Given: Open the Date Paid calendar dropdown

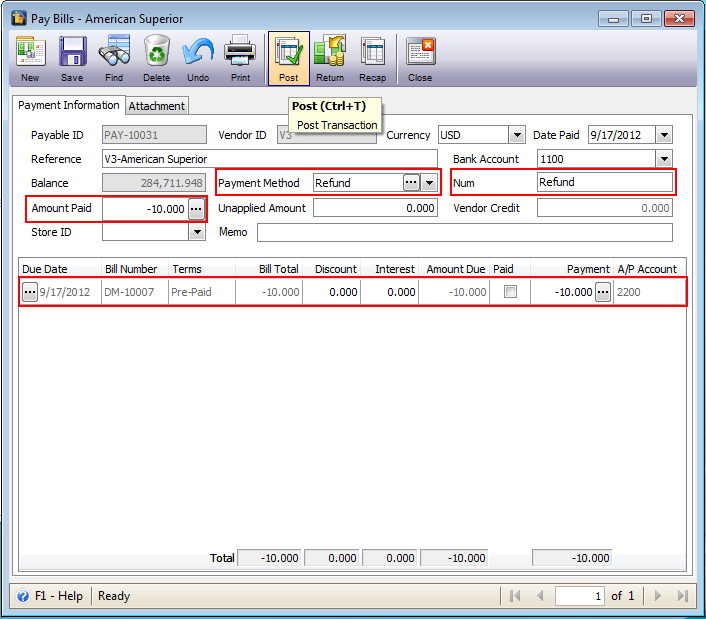Looking at the screenshot, I should [664, 135].
